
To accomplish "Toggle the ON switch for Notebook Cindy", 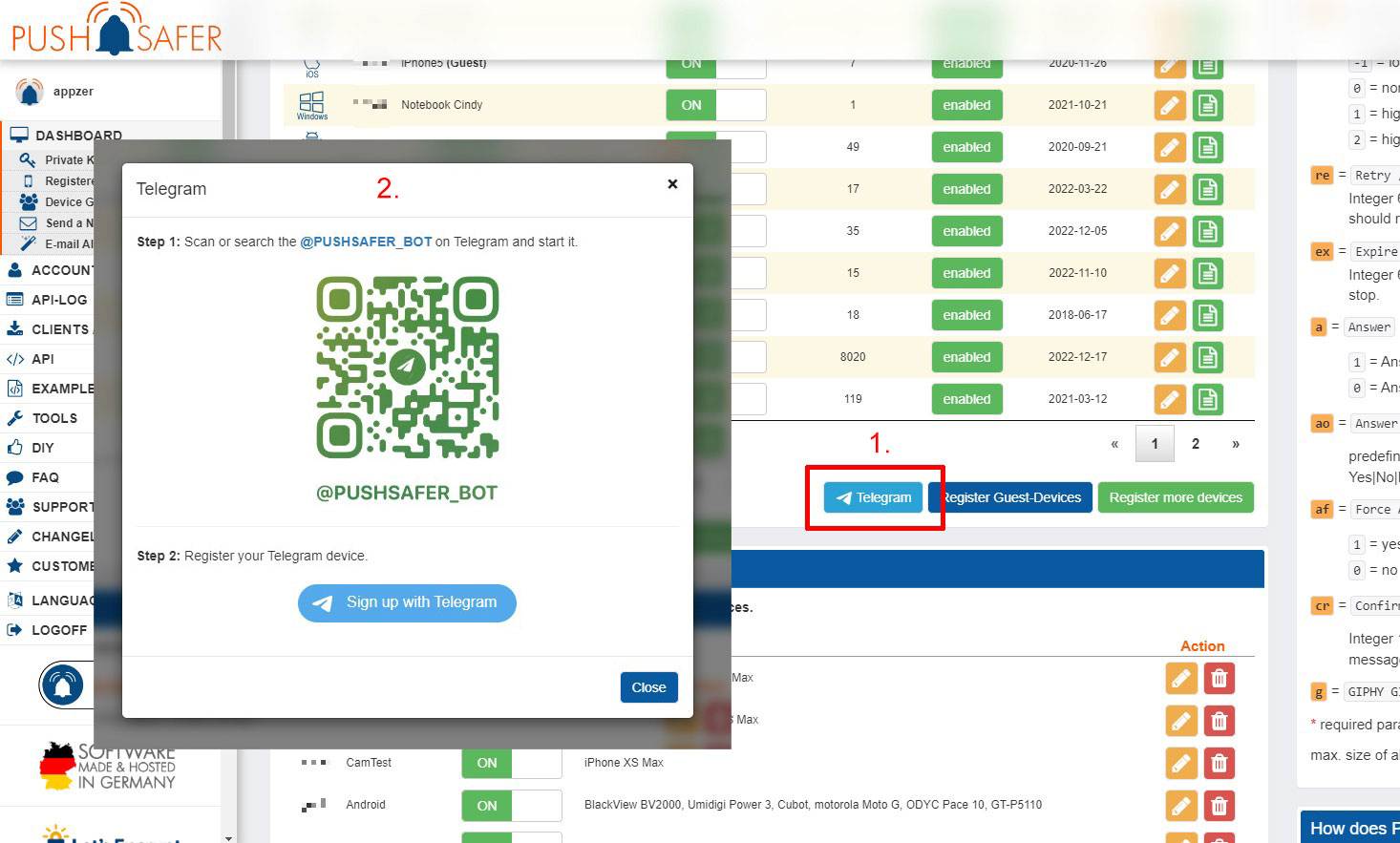I will pos(716,105).
